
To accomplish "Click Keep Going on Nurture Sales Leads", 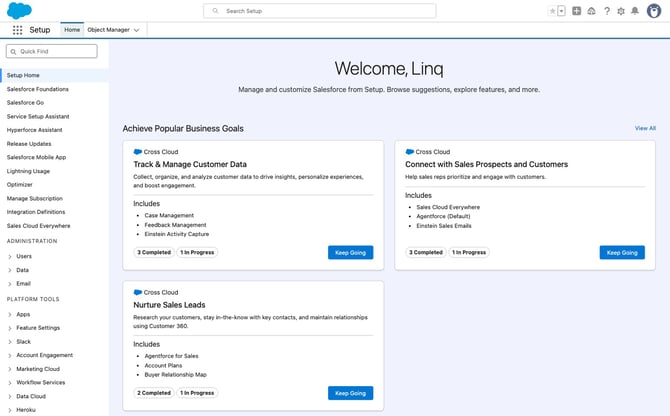I will (x=350, y=393).
